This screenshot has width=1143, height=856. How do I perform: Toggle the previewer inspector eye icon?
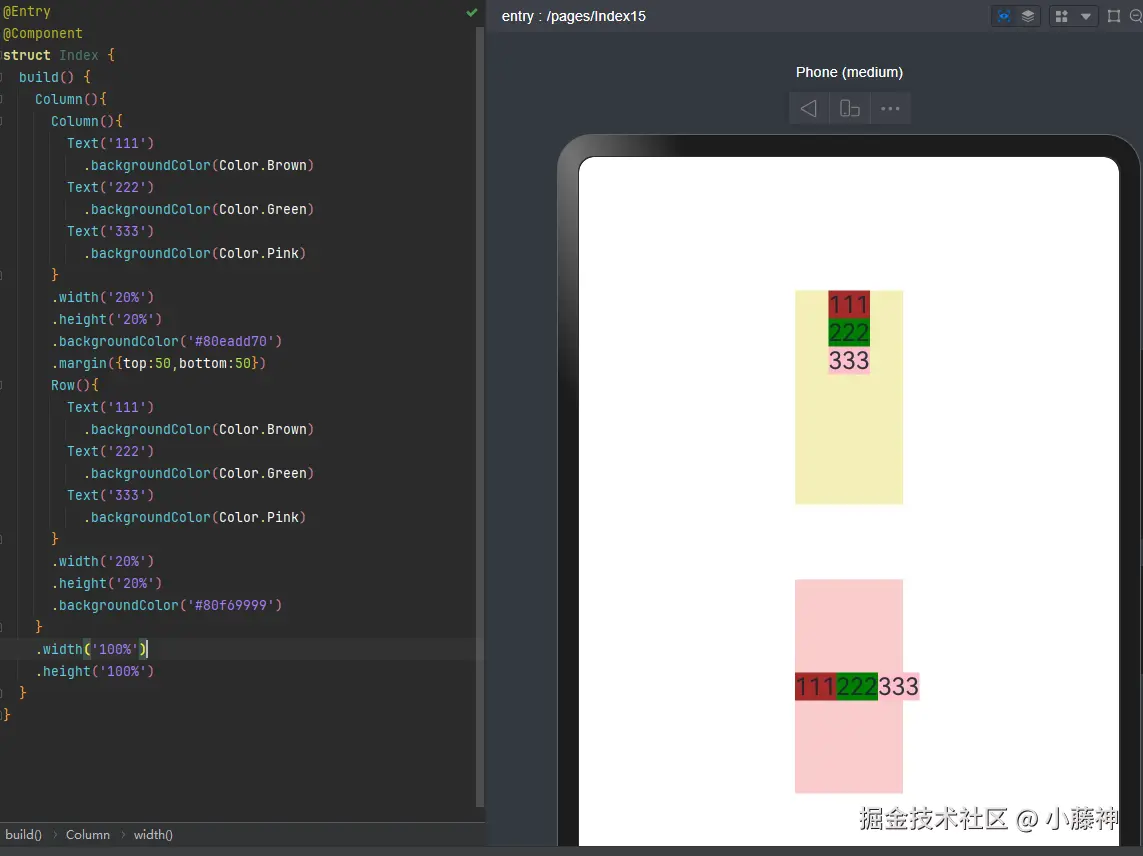click(x=1004, y=16)
